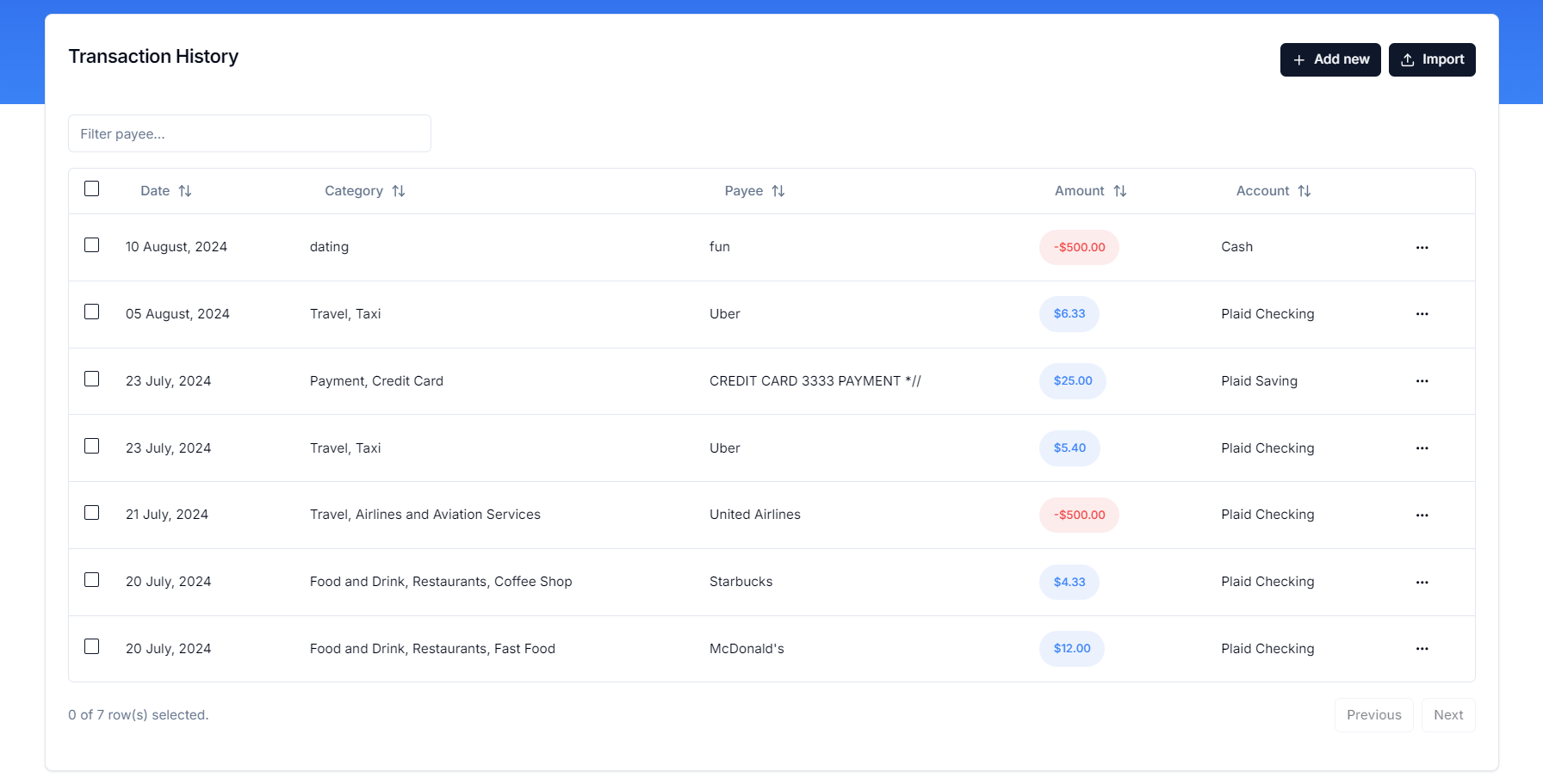Check the 23 July Uber transaction
The image size is (1543, 784).
click(92, 446)
